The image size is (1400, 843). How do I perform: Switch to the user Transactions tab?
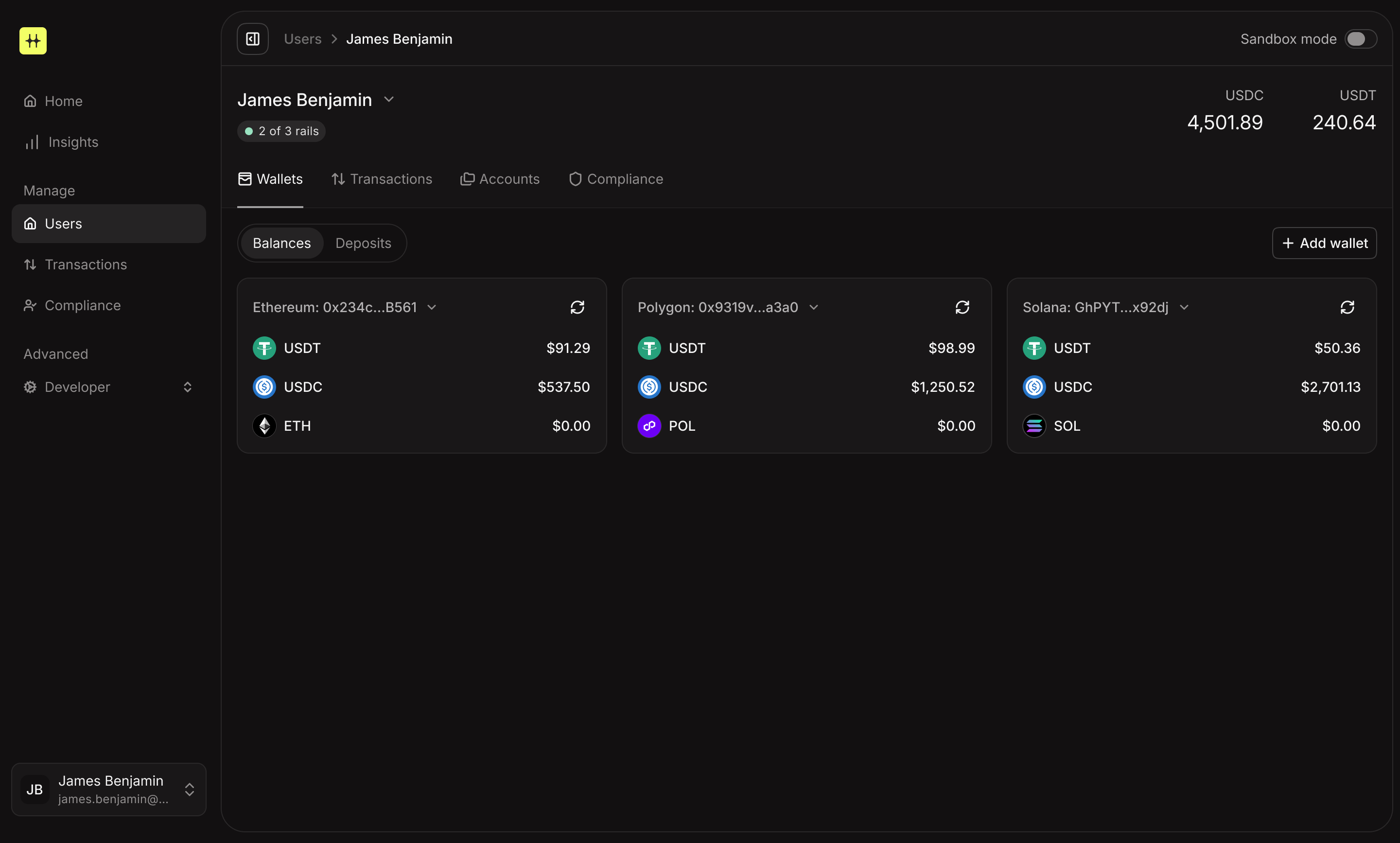coord(382,179)
